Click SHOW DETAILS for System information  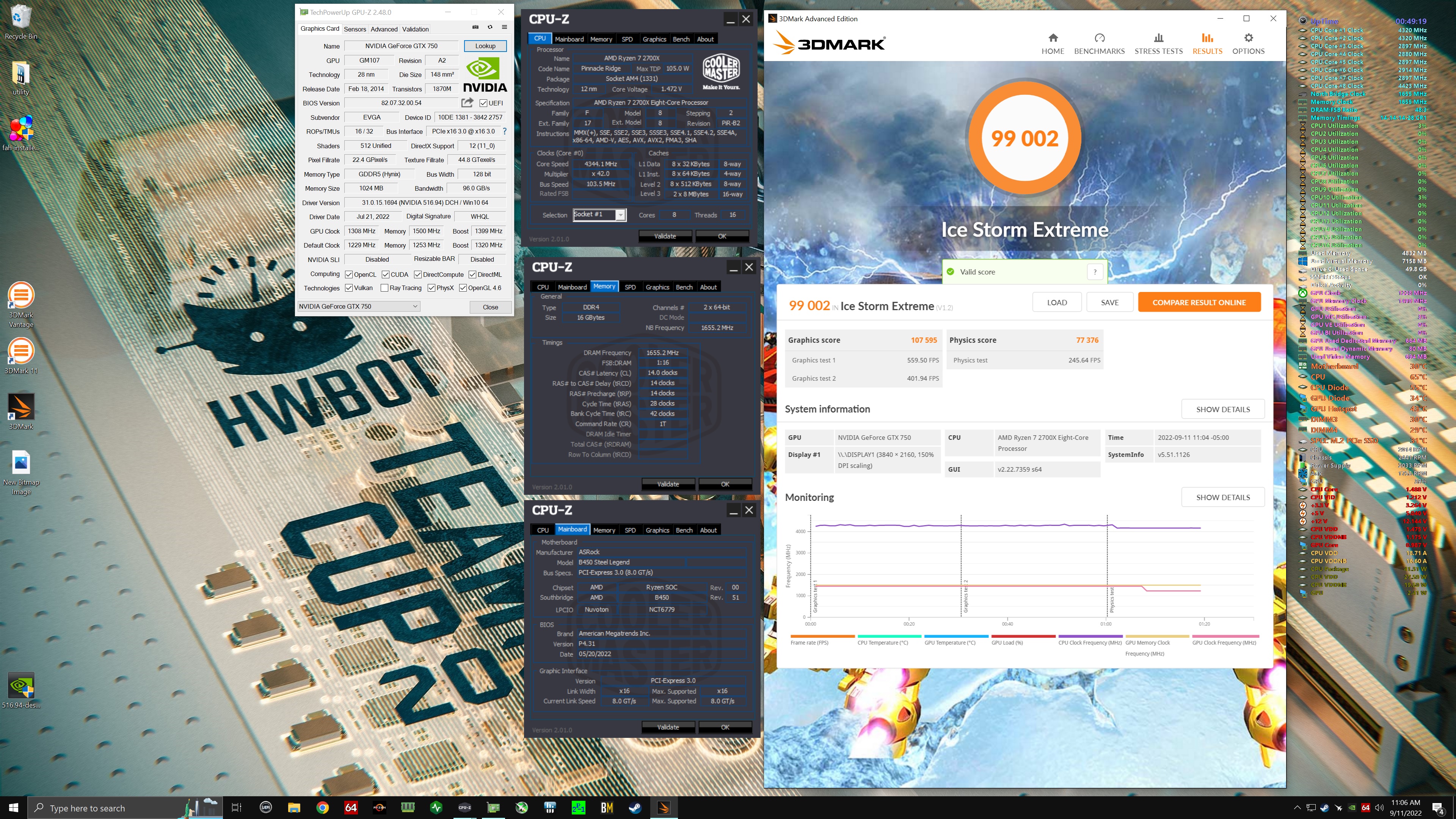[x=1223, y=409]
